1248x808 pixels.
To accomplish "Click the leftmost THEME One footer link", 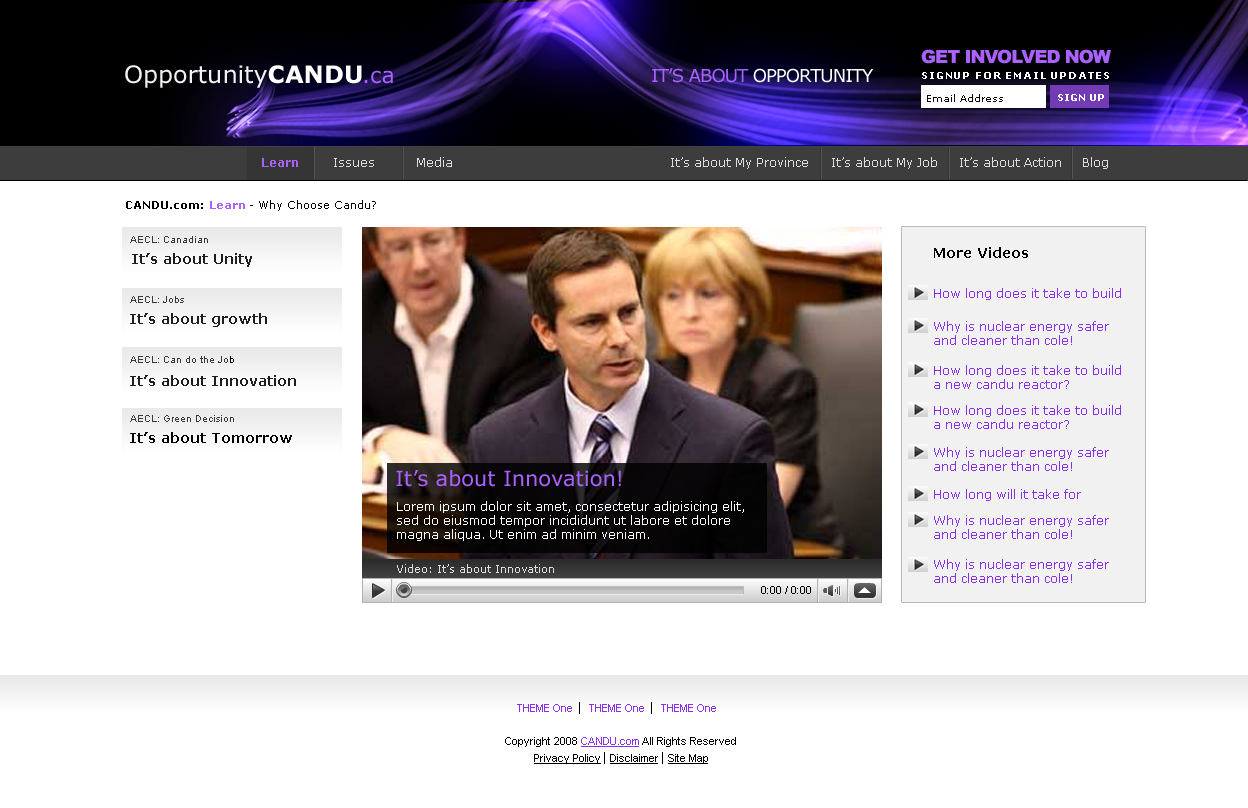I will [544, 708].
